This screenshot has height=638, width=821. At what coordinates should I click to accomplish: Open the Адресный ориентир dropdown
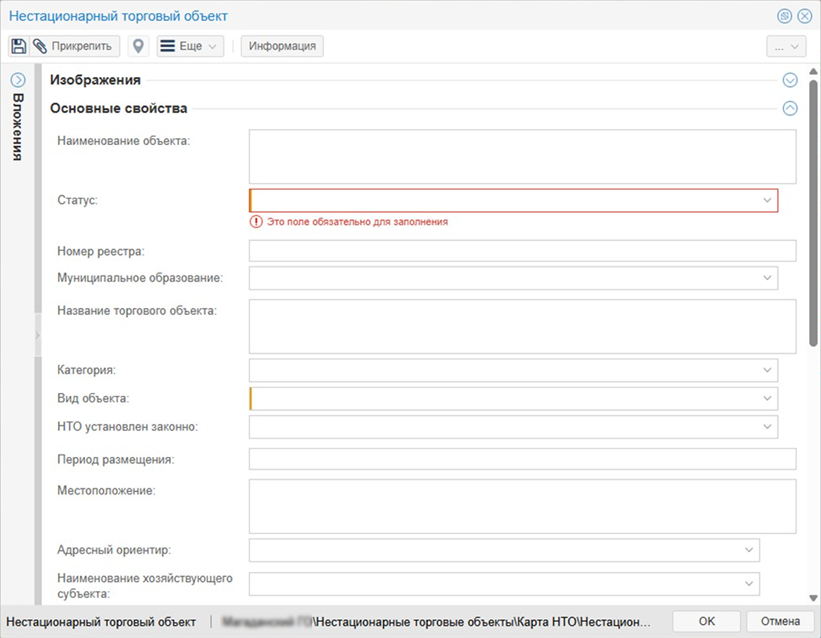point(749,550)
